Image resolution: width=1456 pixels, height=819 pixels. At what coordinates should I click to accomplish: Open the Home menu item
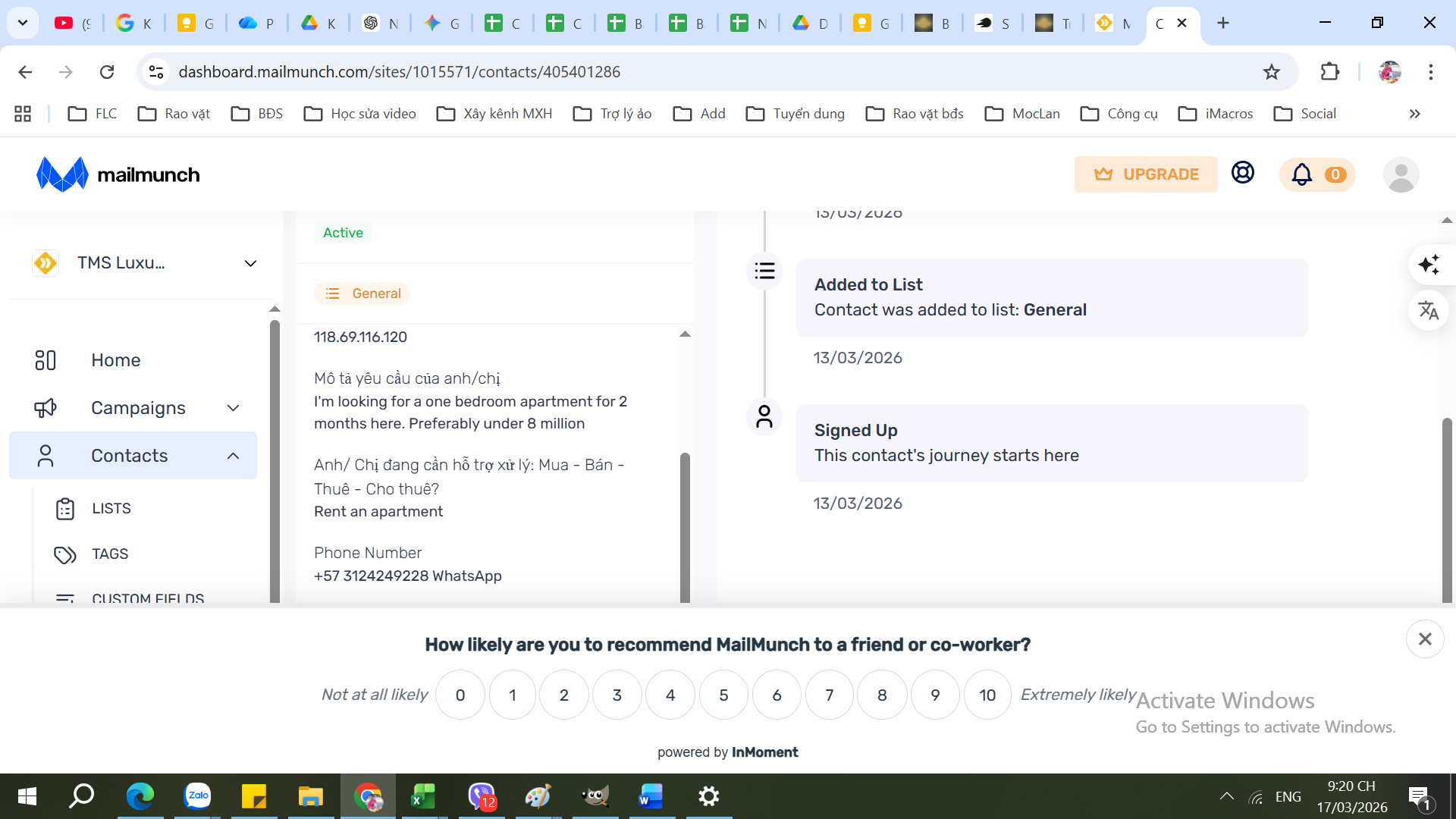(x=115, y=360)
